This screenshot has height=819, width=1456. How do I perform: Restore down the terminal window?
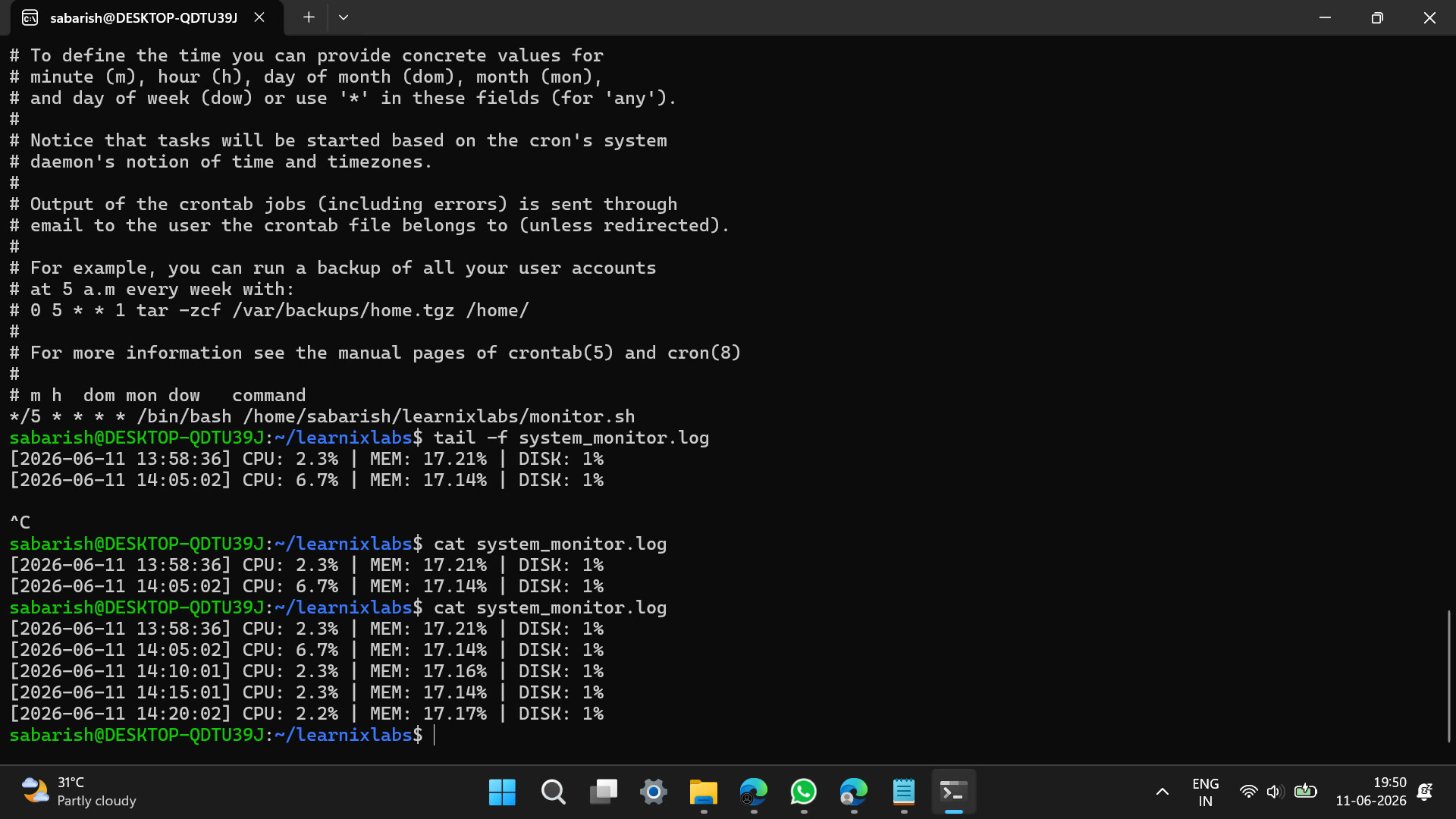tap(1377, 17)
